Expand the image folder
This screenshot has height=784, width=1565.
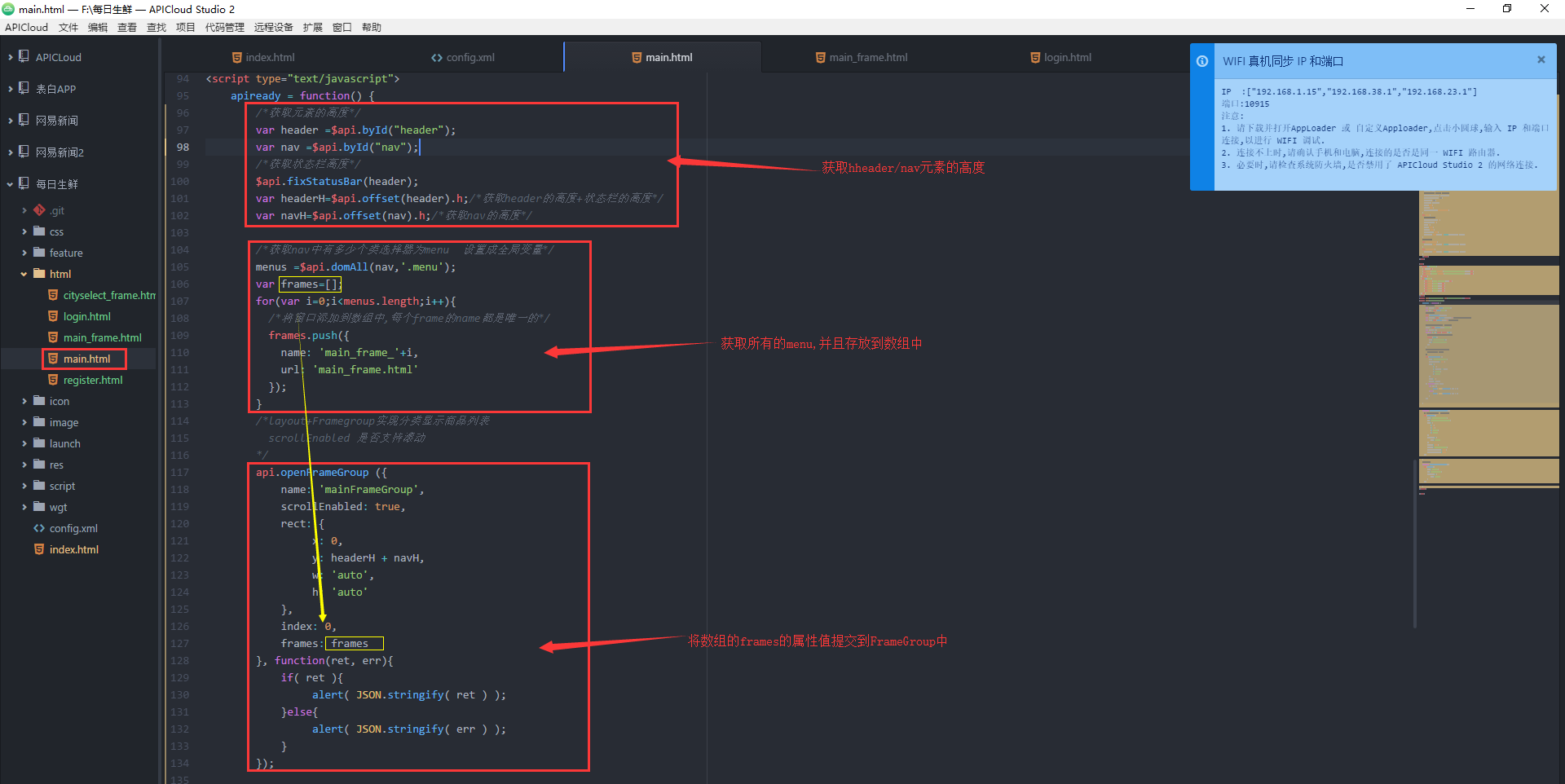[25, 422]
